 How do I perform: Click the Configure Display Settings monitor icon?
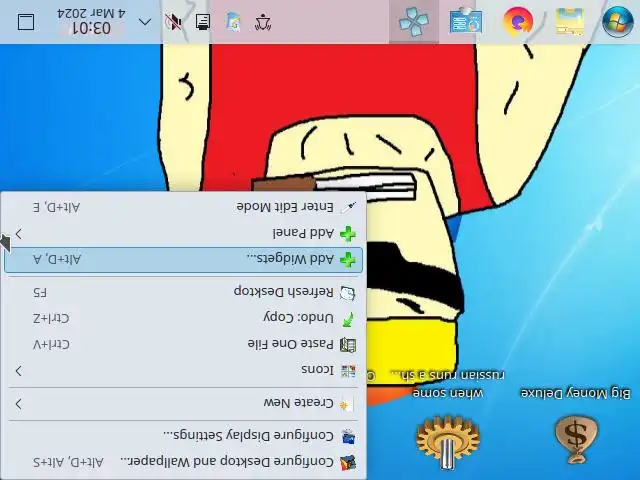pos(348,437)
